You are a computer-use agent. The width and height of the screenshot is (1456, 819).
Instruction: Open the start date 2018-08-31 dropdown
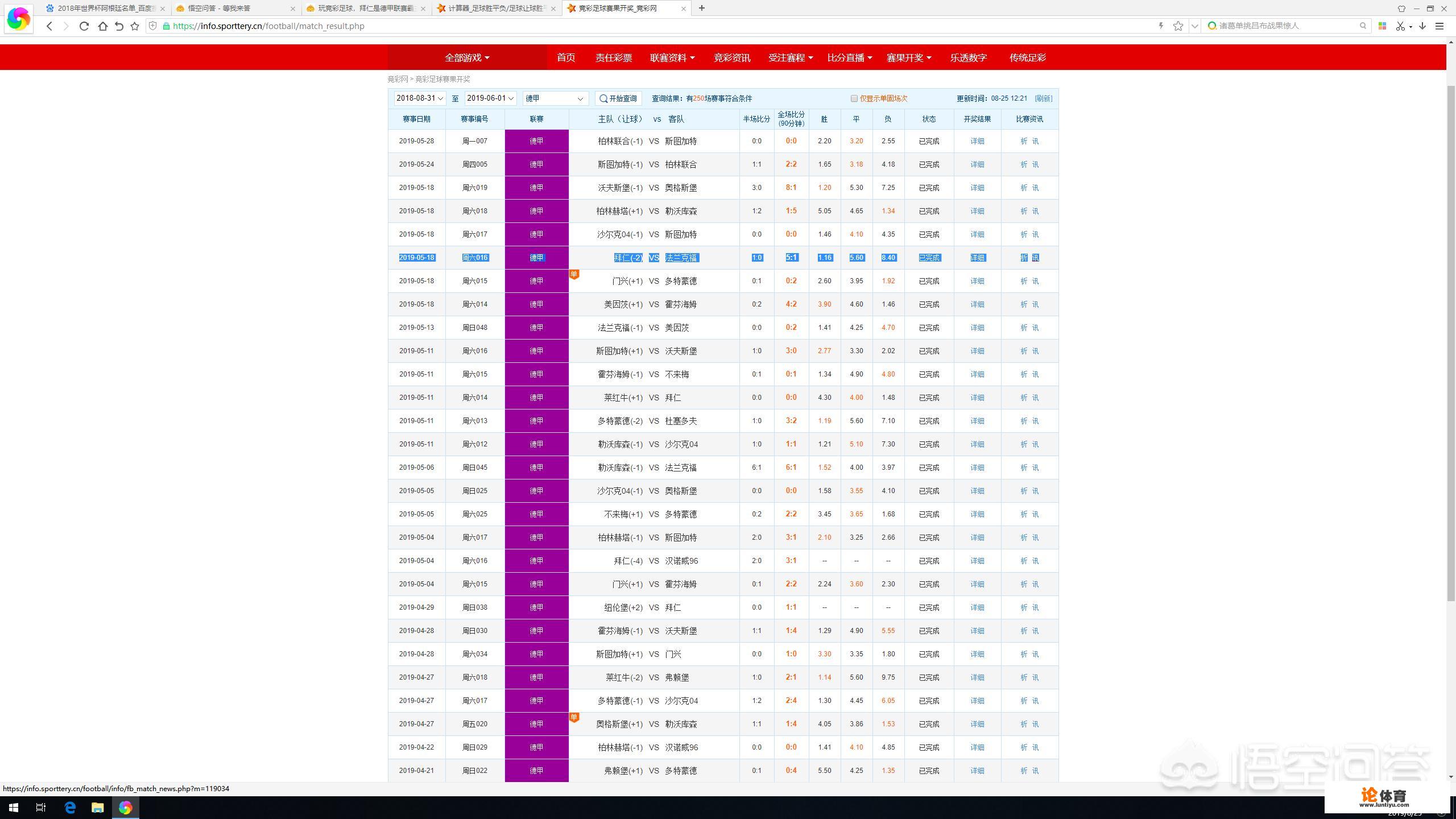click(420, 98)
